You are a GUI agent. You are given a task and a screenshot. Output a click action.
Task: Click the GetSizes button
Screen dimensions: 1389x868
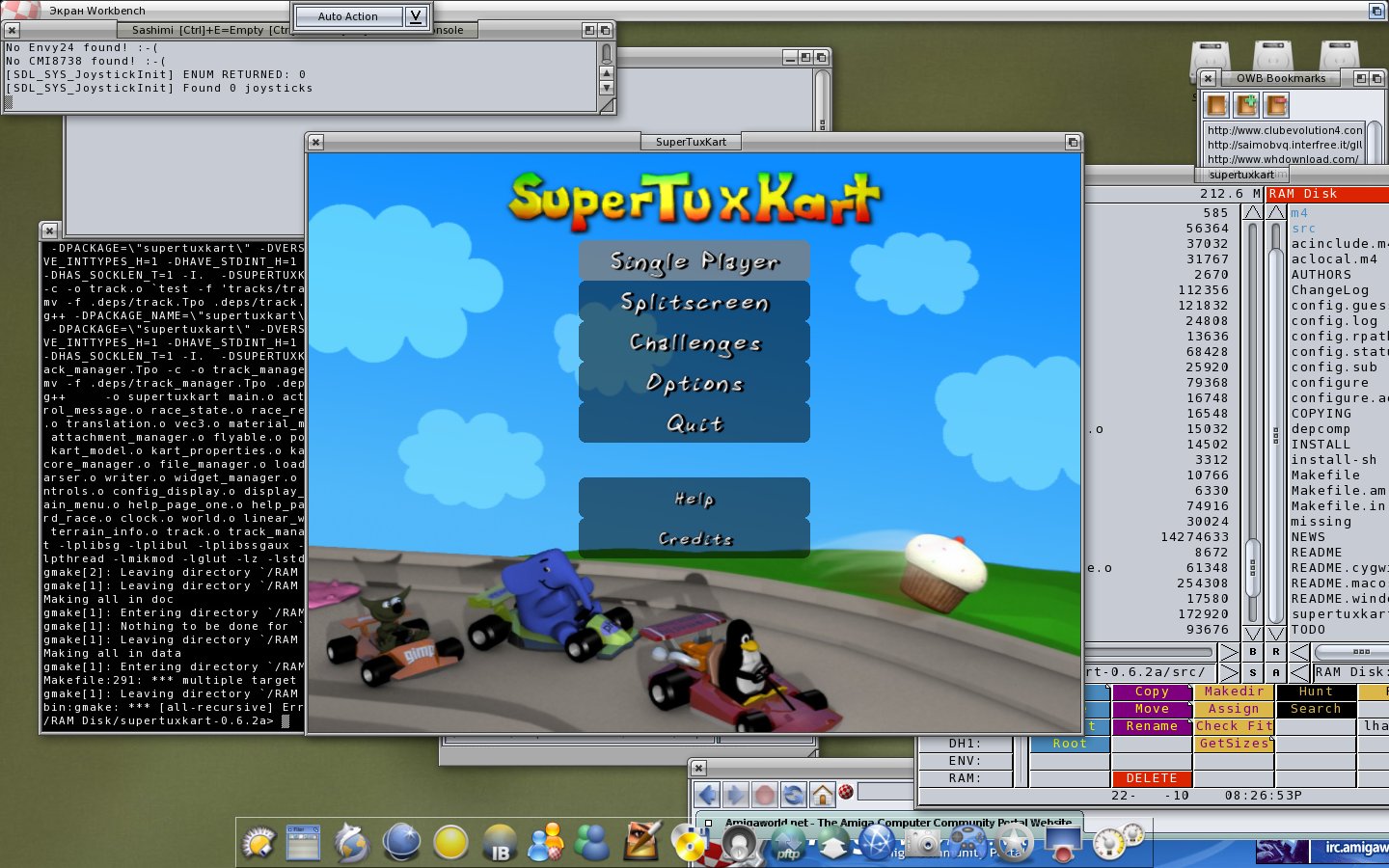[1234, 744]
